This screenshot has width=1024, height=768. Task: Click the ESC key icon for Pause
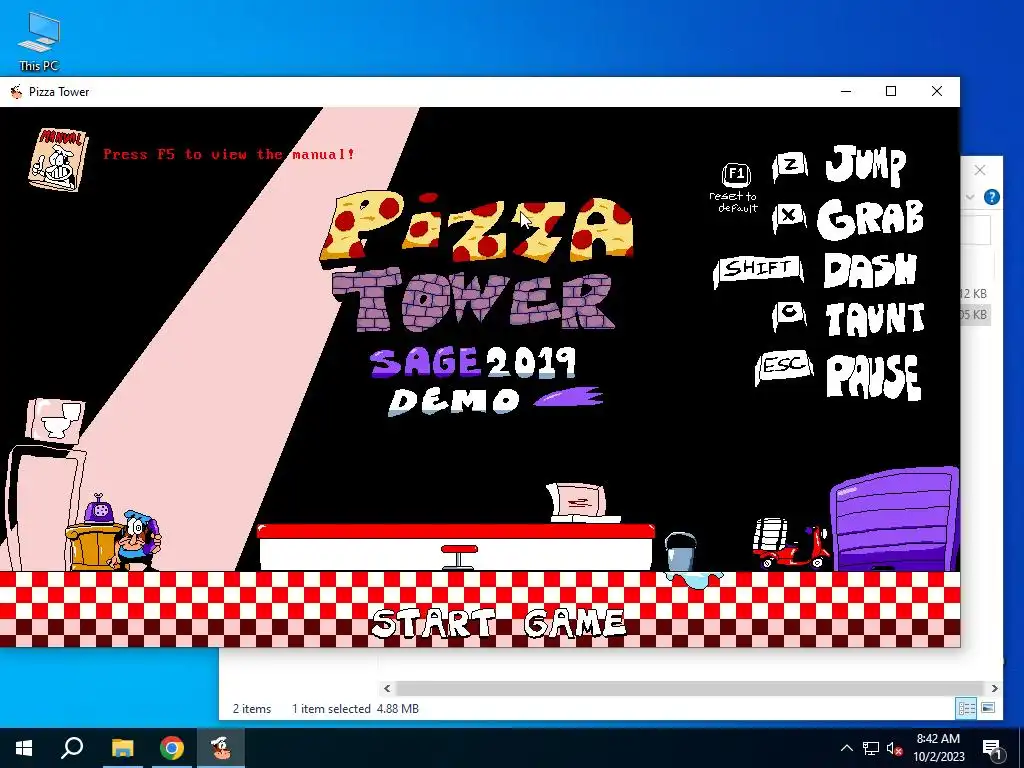784,366
